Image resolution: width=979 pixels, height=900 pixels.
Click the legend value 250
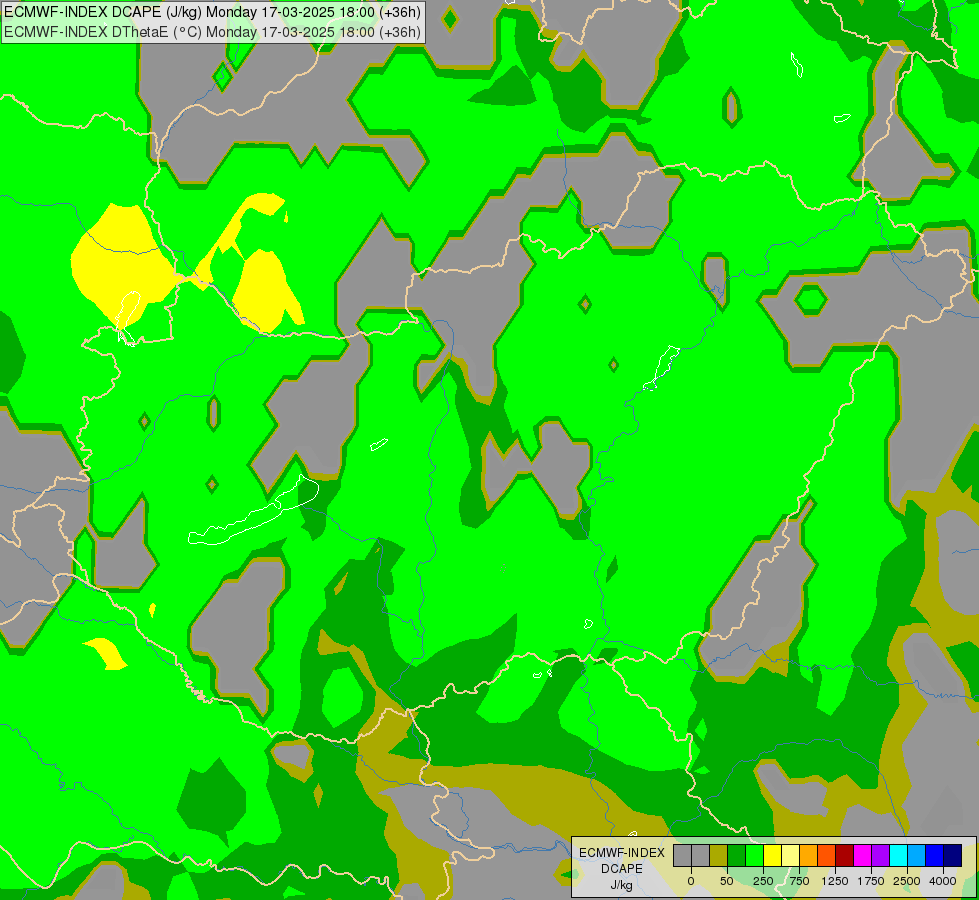click(x=763, y=881)
